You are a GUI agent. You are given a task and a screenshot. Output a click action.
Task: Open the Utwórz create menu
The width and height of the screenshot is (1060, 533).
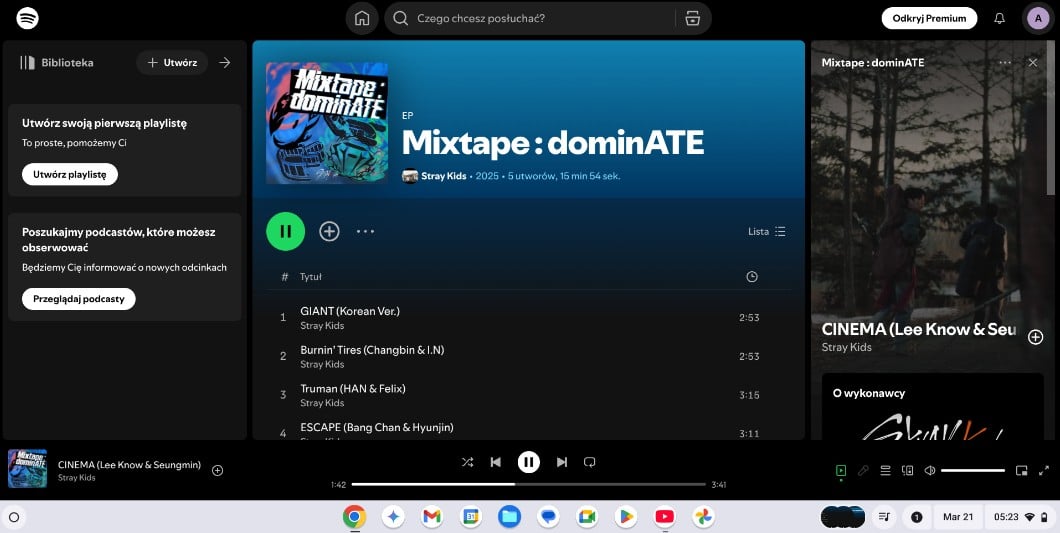coord(172,62)
